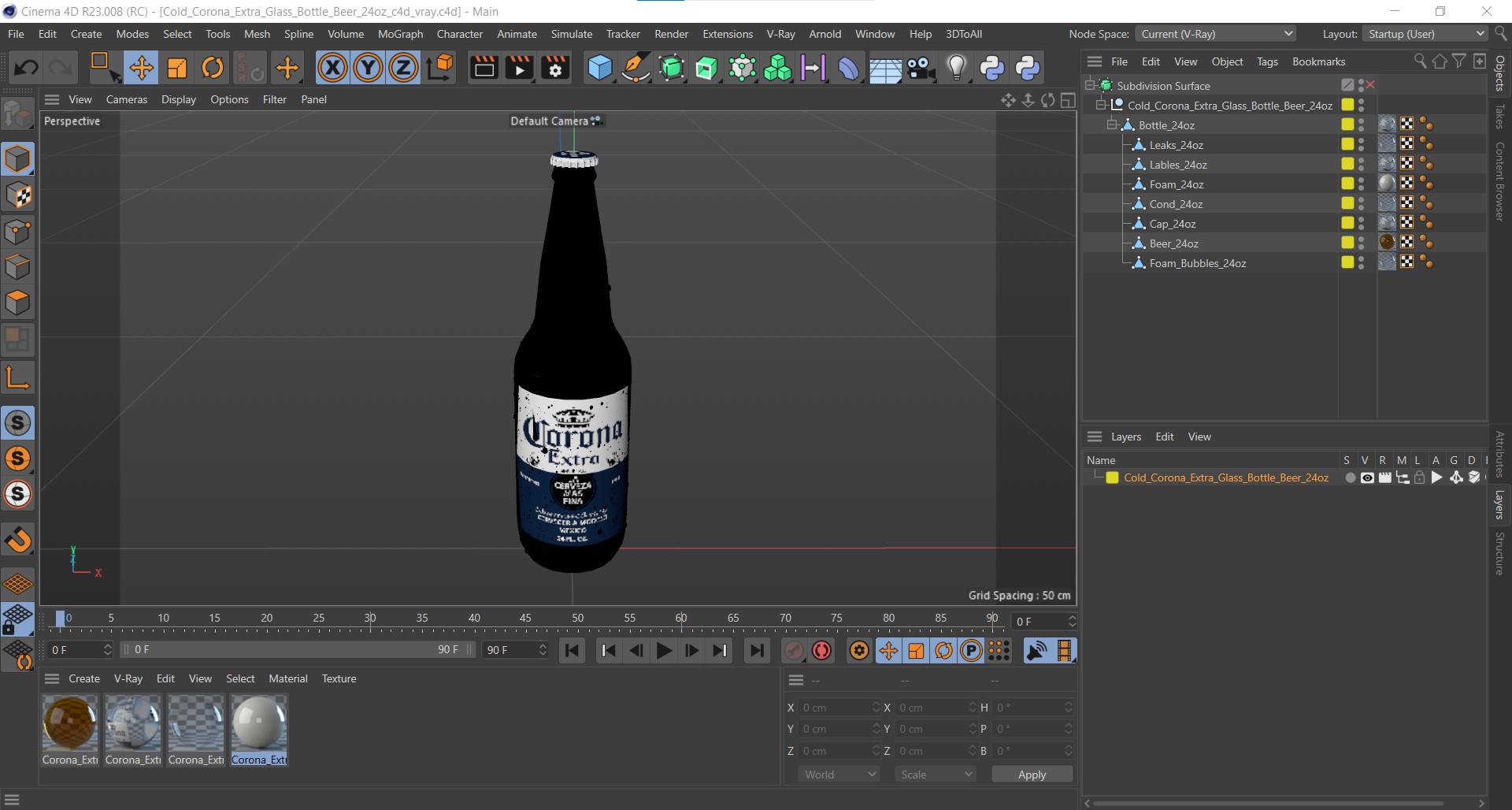Add a Light object bulb icon
This screenshot has height=810, width=1512.
pyautogui.click(x=956, y=68)
